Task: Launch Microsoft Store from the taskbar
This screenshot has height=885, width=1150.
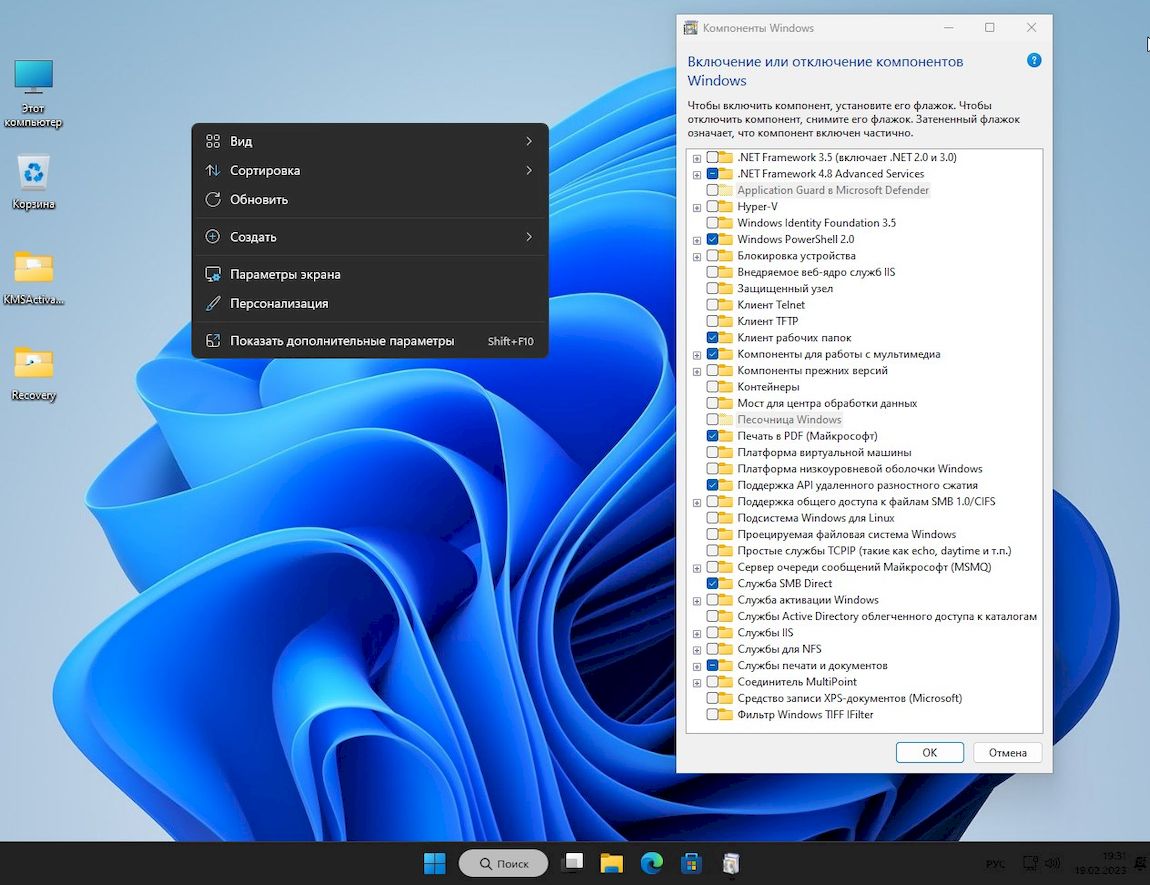Action: pos(690,863)
